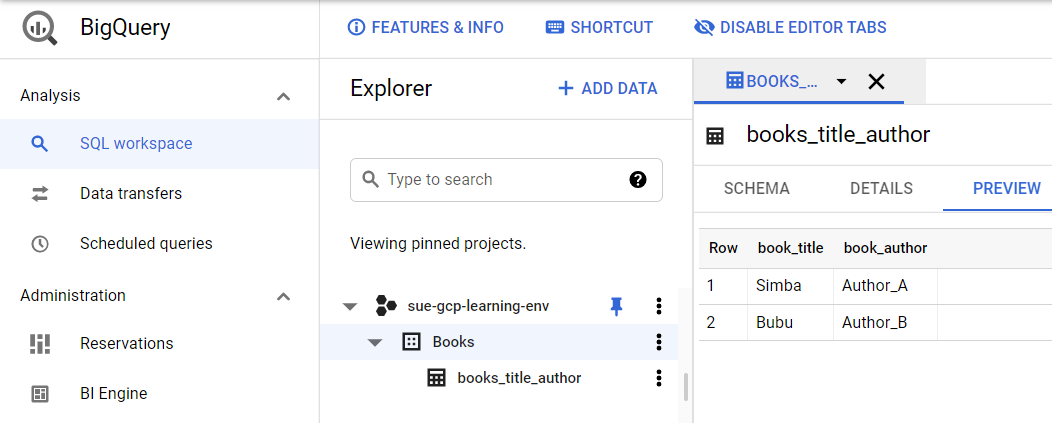The height and width of the screenshot is (423, 1052).
Task: Unpin the sue-gcp-learning-env project
Action: [616, 307]
